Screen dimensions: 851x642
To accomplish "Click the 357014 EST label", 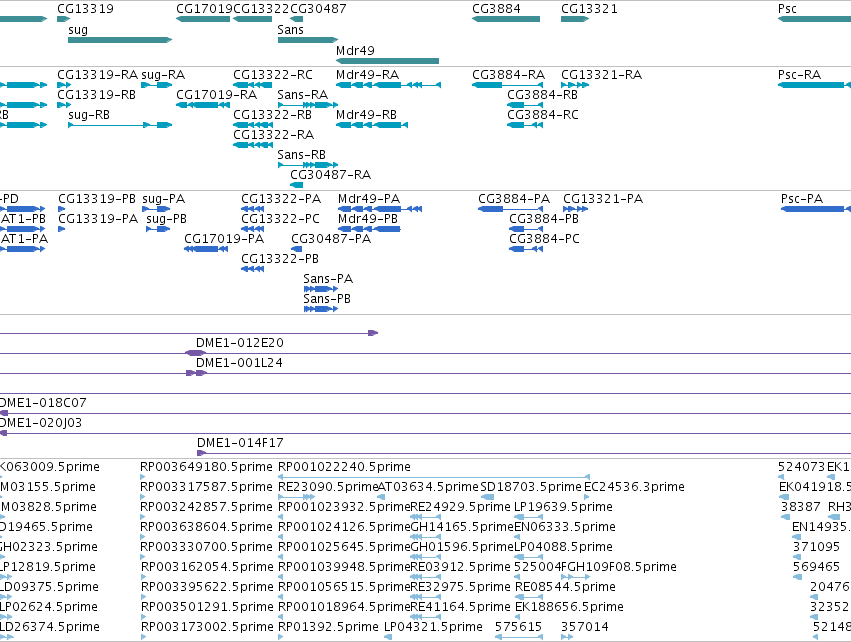I will pyautogui.click(x=585, y=627).
